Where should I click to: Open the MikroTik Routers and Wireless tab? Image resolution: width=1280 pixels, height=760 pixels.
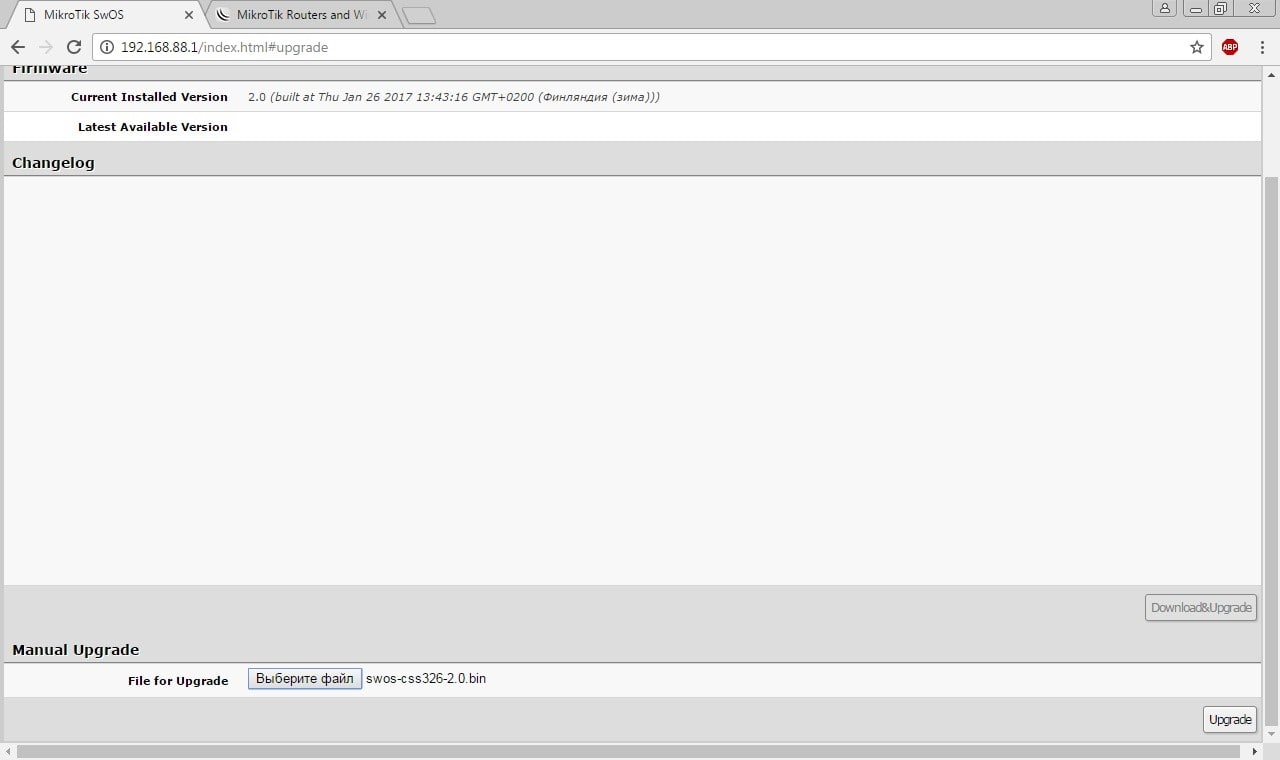click(295, 15)
